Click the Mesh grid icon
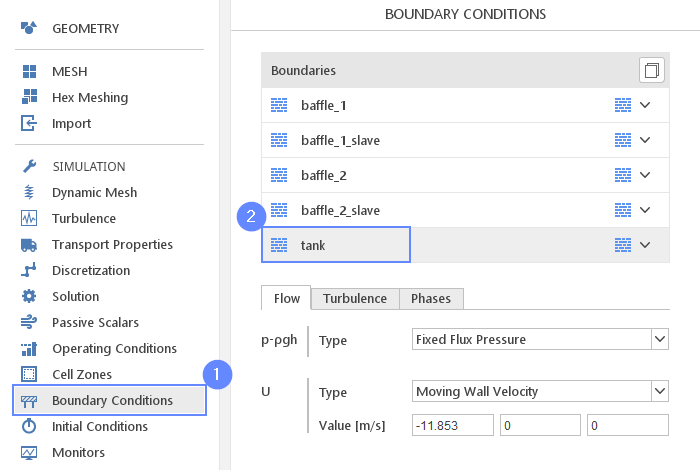 pyautogui.click(x=29, y=71)
